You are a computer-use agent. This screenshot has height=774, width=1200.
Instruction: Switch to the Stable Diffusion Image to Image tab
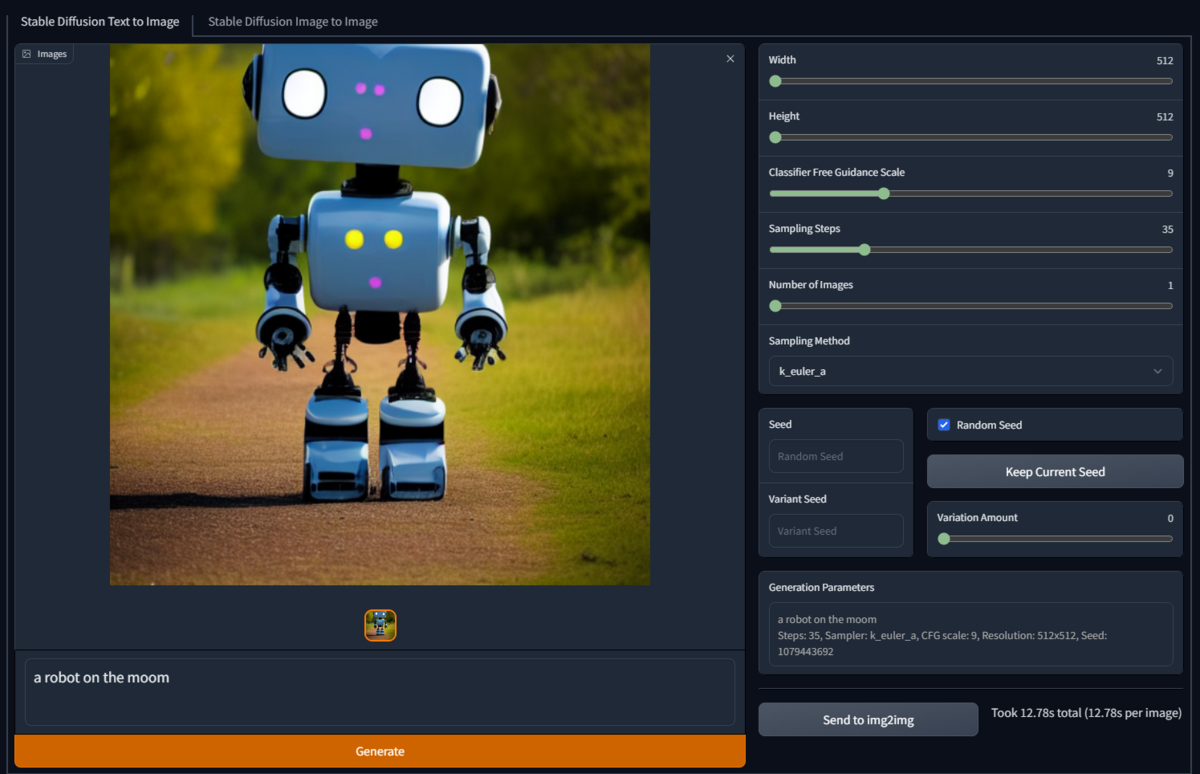click(x=291, y=21)
